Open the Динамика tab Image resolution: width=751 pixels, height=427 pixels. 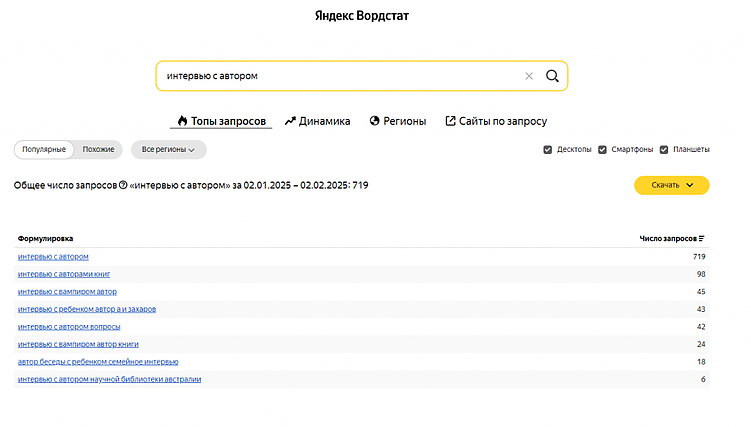(x=324, y=121)
